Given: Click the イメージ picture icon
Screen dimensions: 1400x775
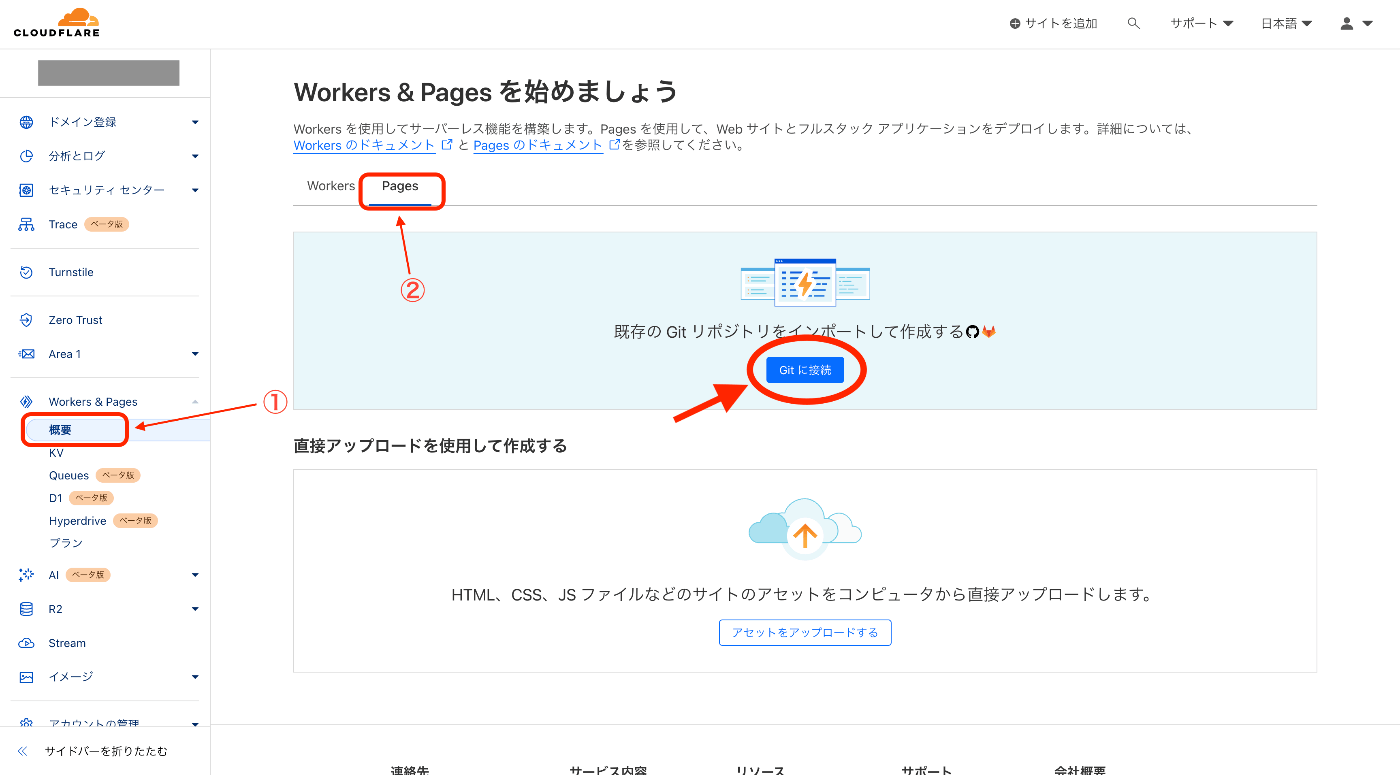Looking at the screenshot, I should [27, 677].
